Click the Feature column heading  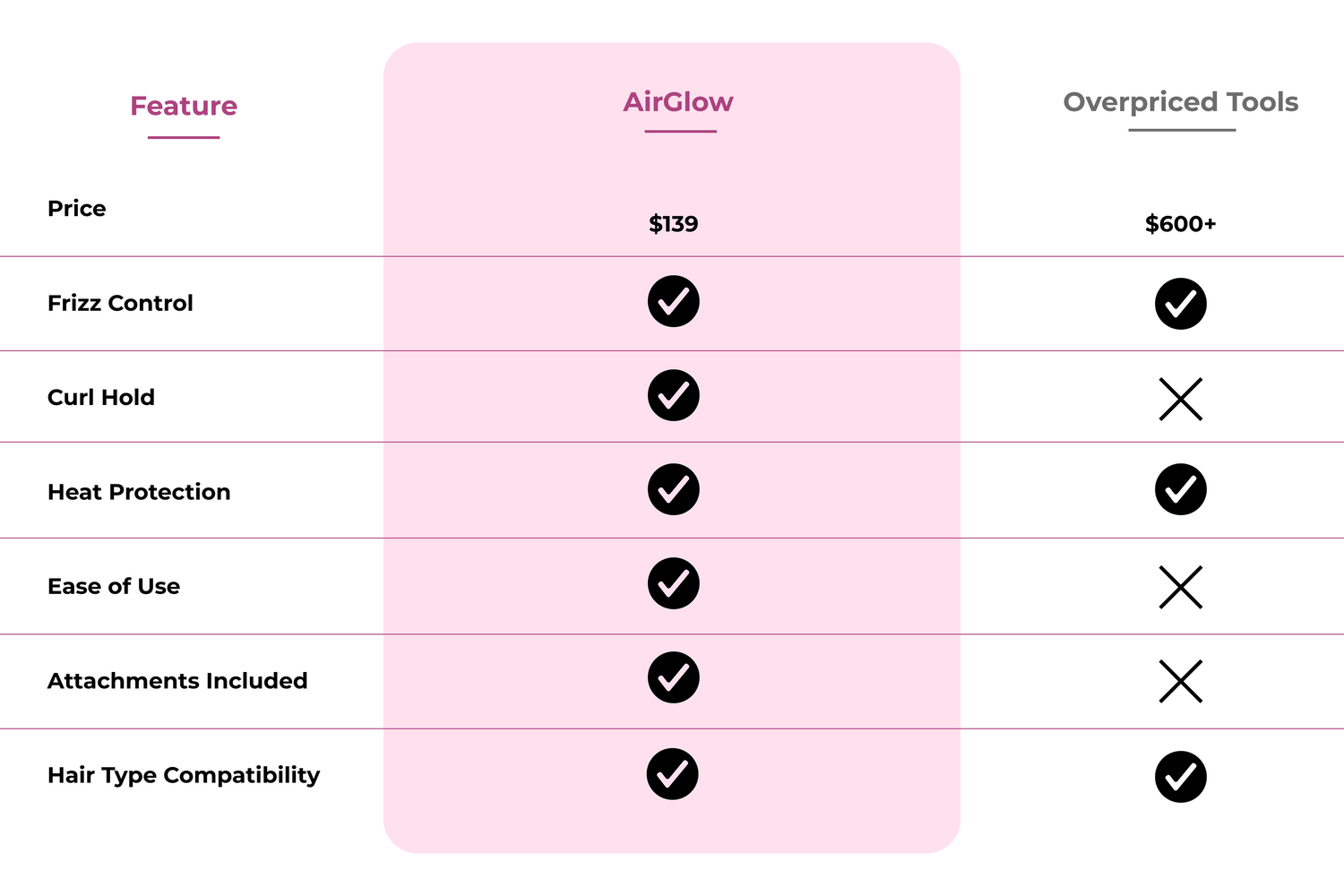click(x=184, y=106)
